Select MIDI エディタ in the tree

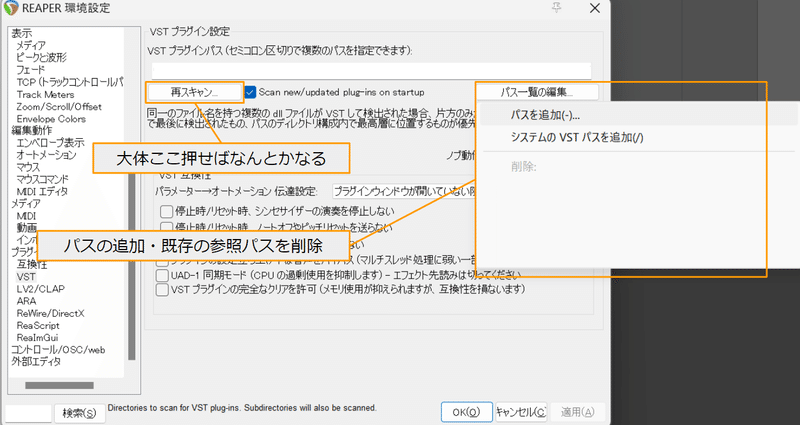tap(42, 191)
